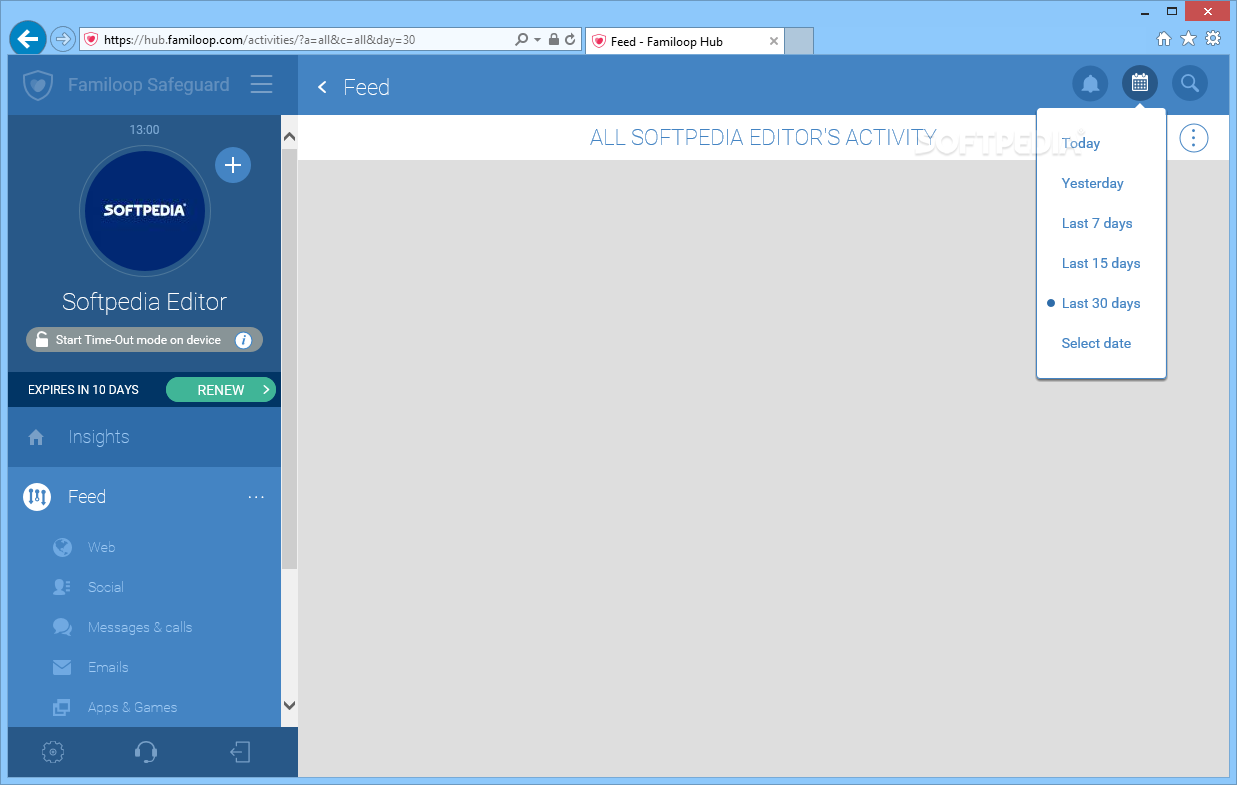Viewport: 1237px width, 785px height.
Task: Choose Last 30 days filter
Action: [x=1101, y=303]
